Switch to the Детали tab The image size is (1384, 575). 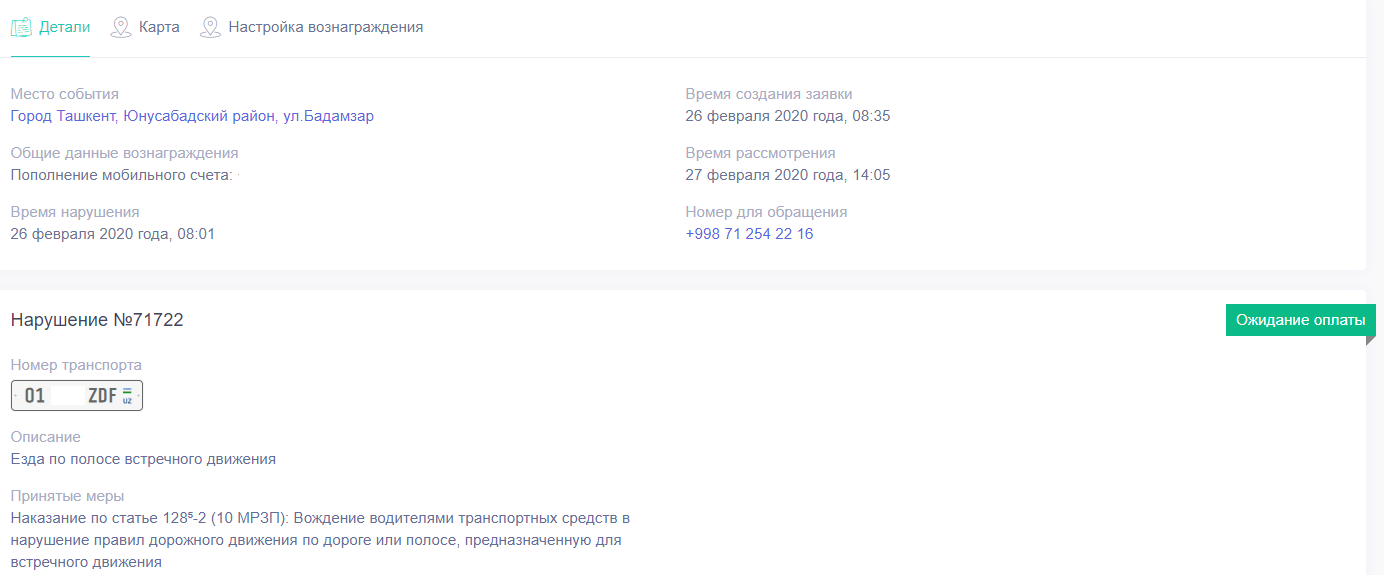pyautogui.click(x=64, y=27)
